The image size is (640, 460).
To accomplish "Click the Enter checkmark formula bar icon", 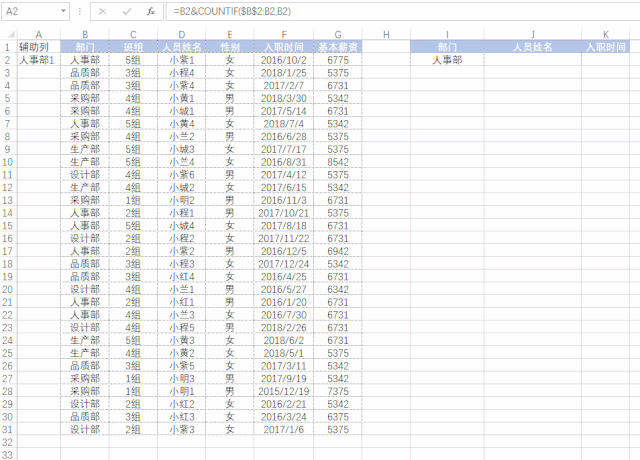I will (127, 11).
